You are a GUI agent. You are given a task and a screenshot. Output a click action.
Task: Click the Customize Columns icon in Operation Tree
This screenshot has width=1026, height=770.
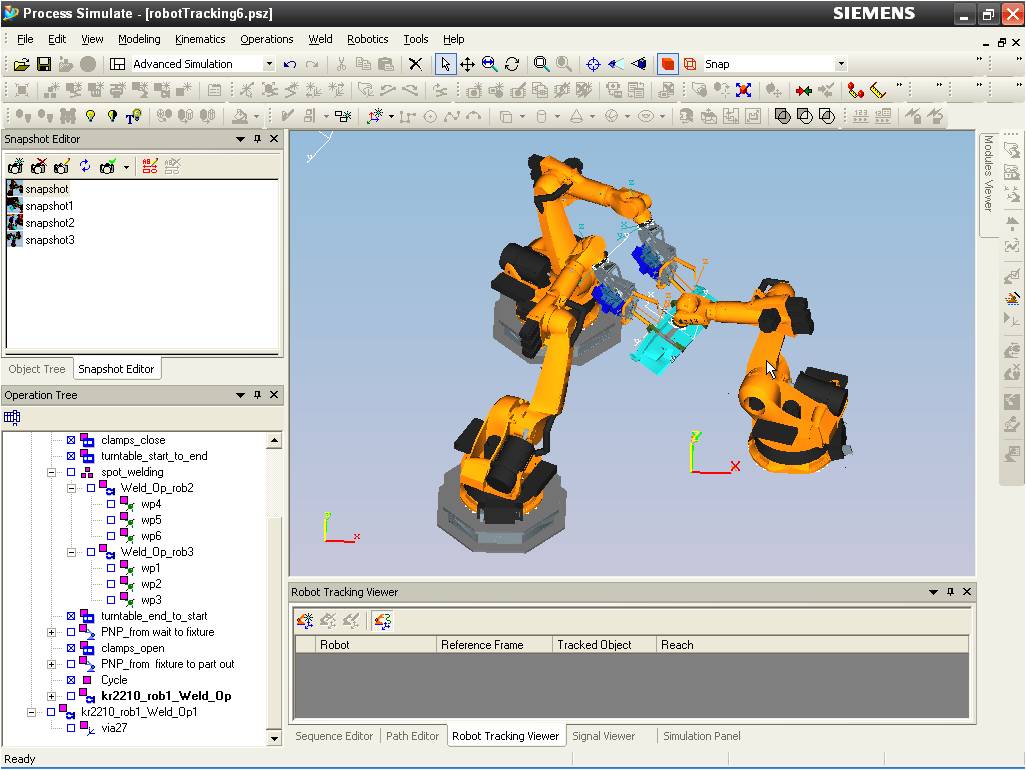[x=12, y=417]
